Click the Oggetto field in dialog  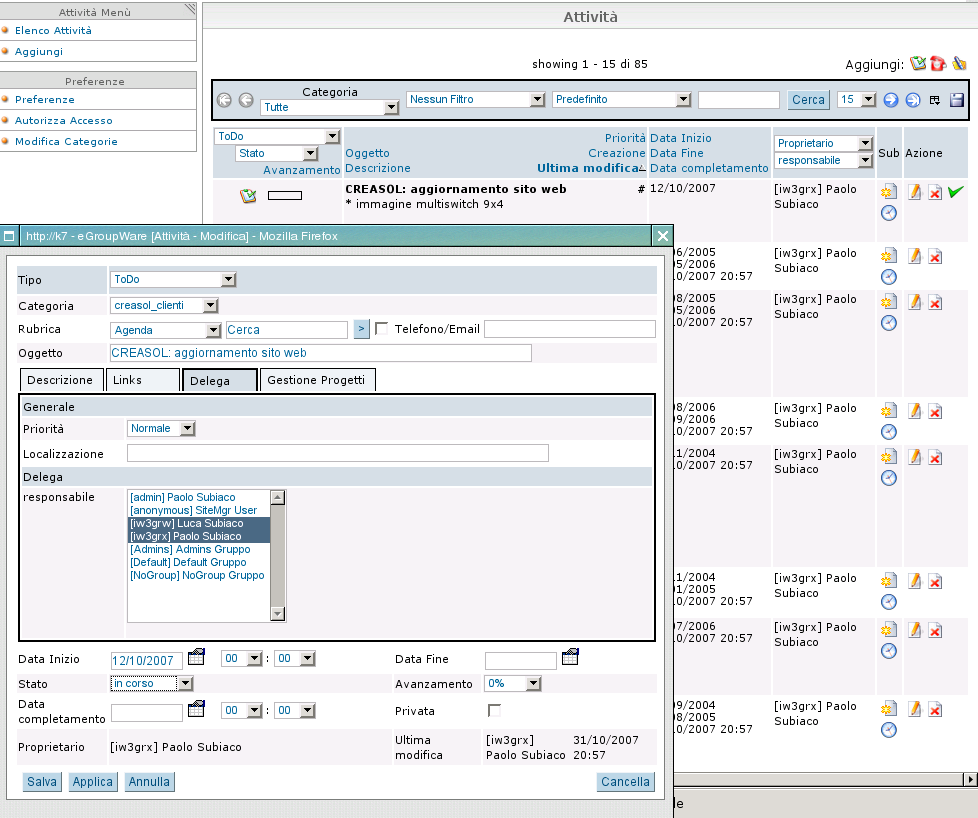click(321, 353)
